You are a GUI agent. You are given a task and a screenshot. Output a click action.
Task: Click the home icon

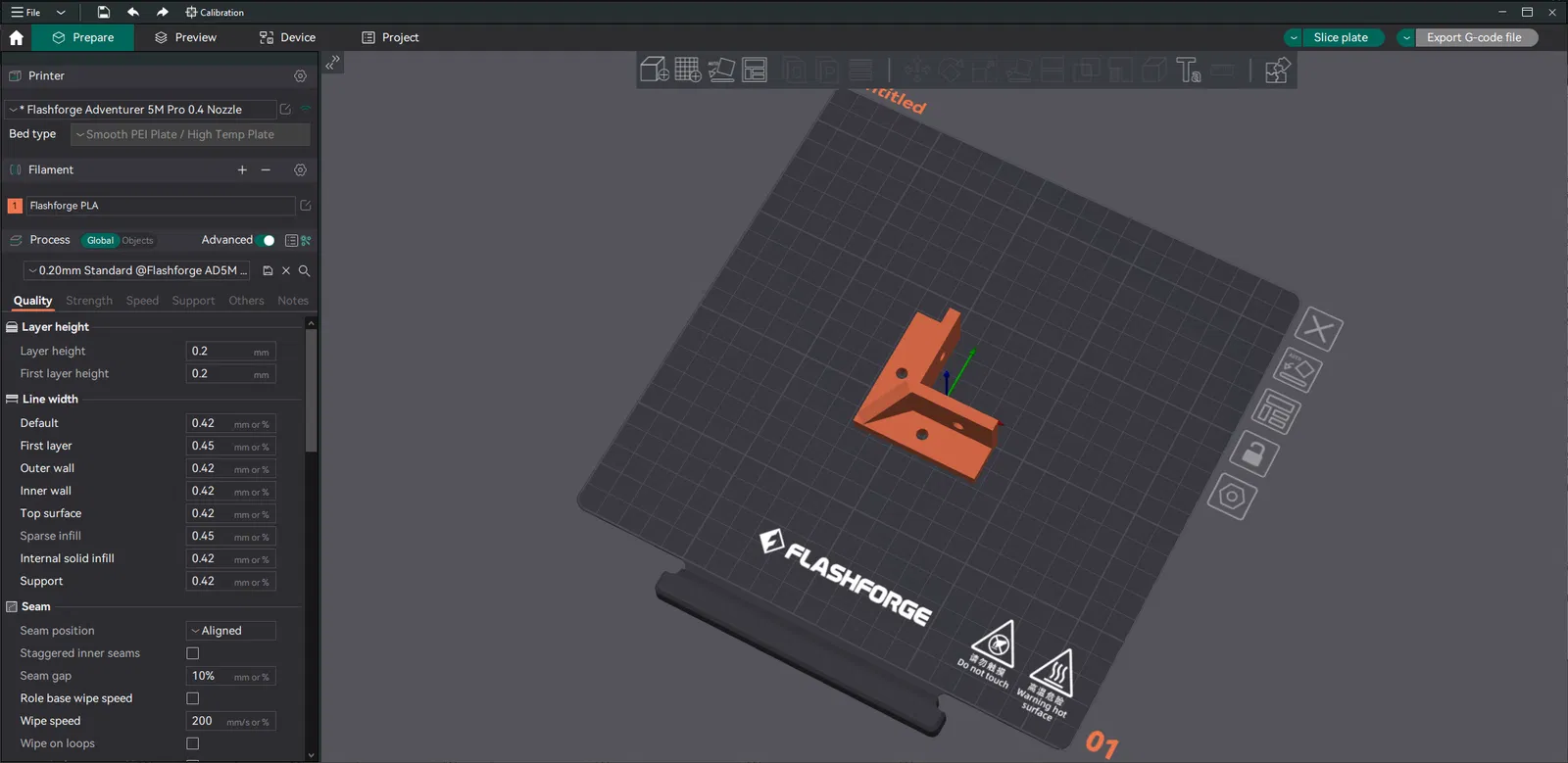click(x=16, y=37)
